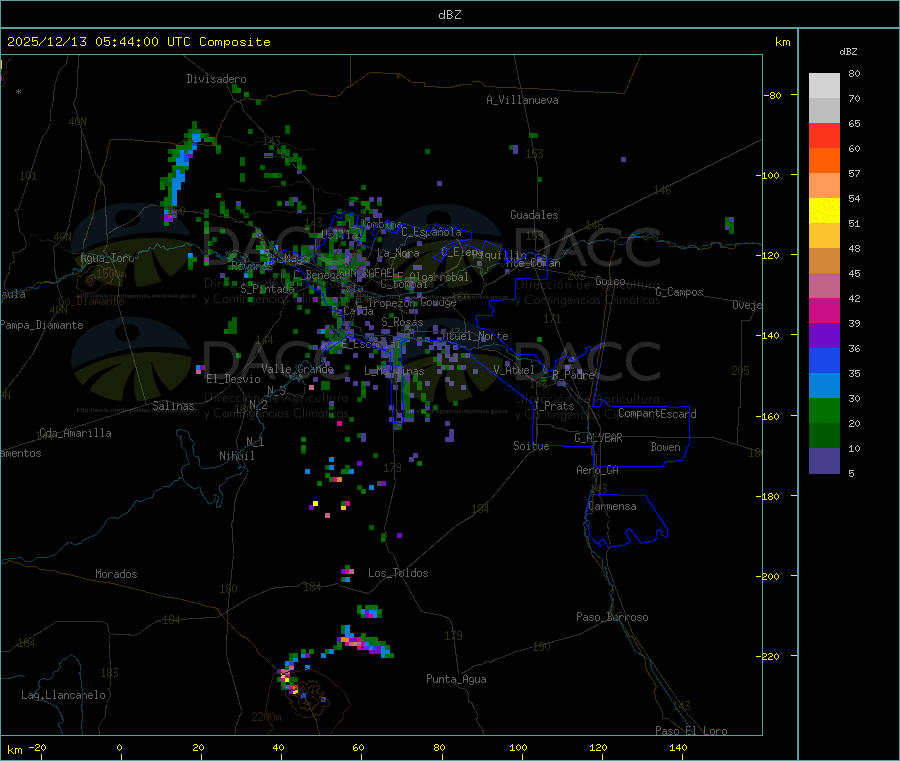Click the 2025/12/13 05:44:00 UTC Composite timestamp

[x=138, y=42]
